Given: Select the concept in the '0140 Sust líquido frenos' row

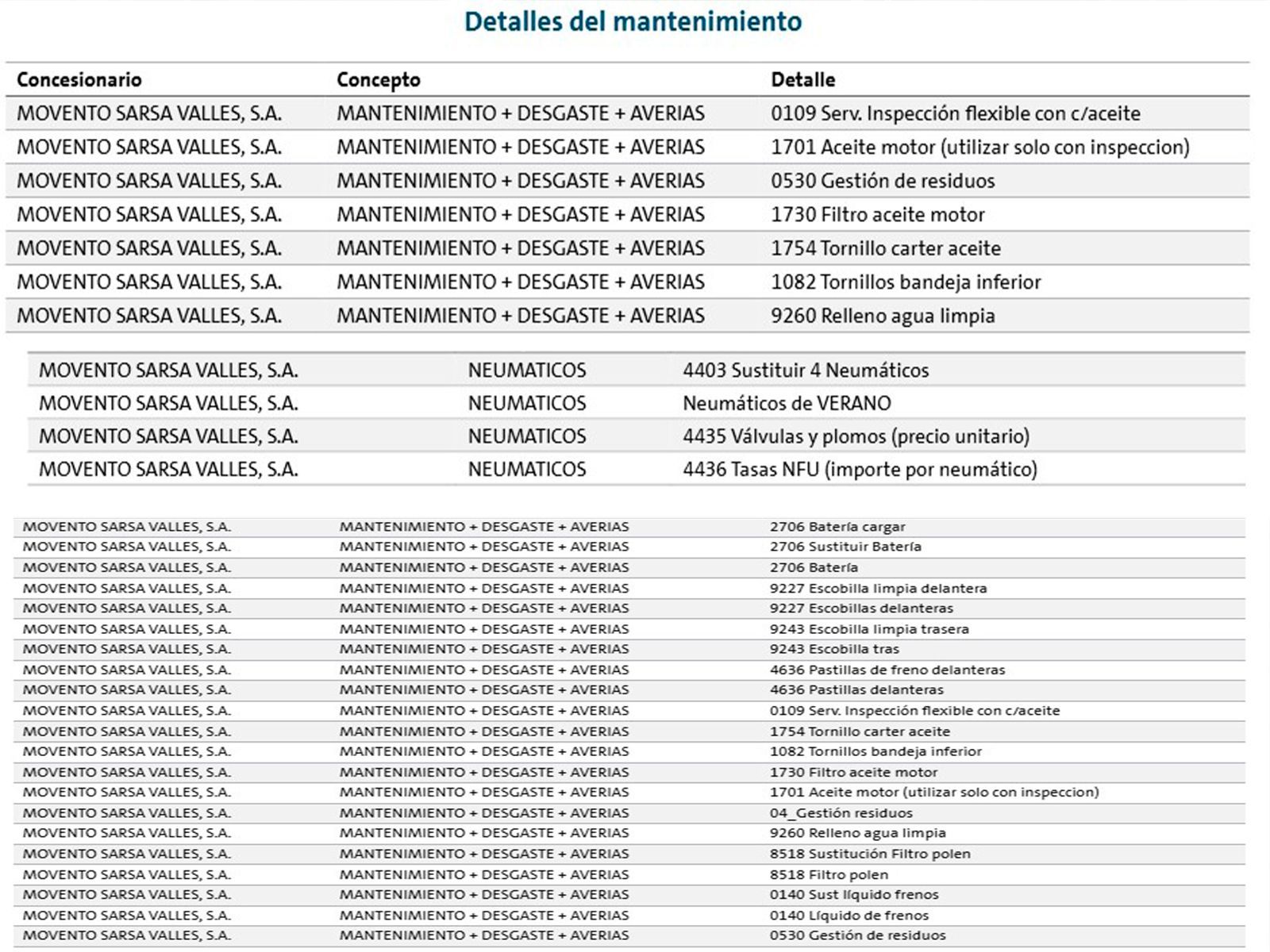Looking at the screenshot, I should [x=484, y=895].
